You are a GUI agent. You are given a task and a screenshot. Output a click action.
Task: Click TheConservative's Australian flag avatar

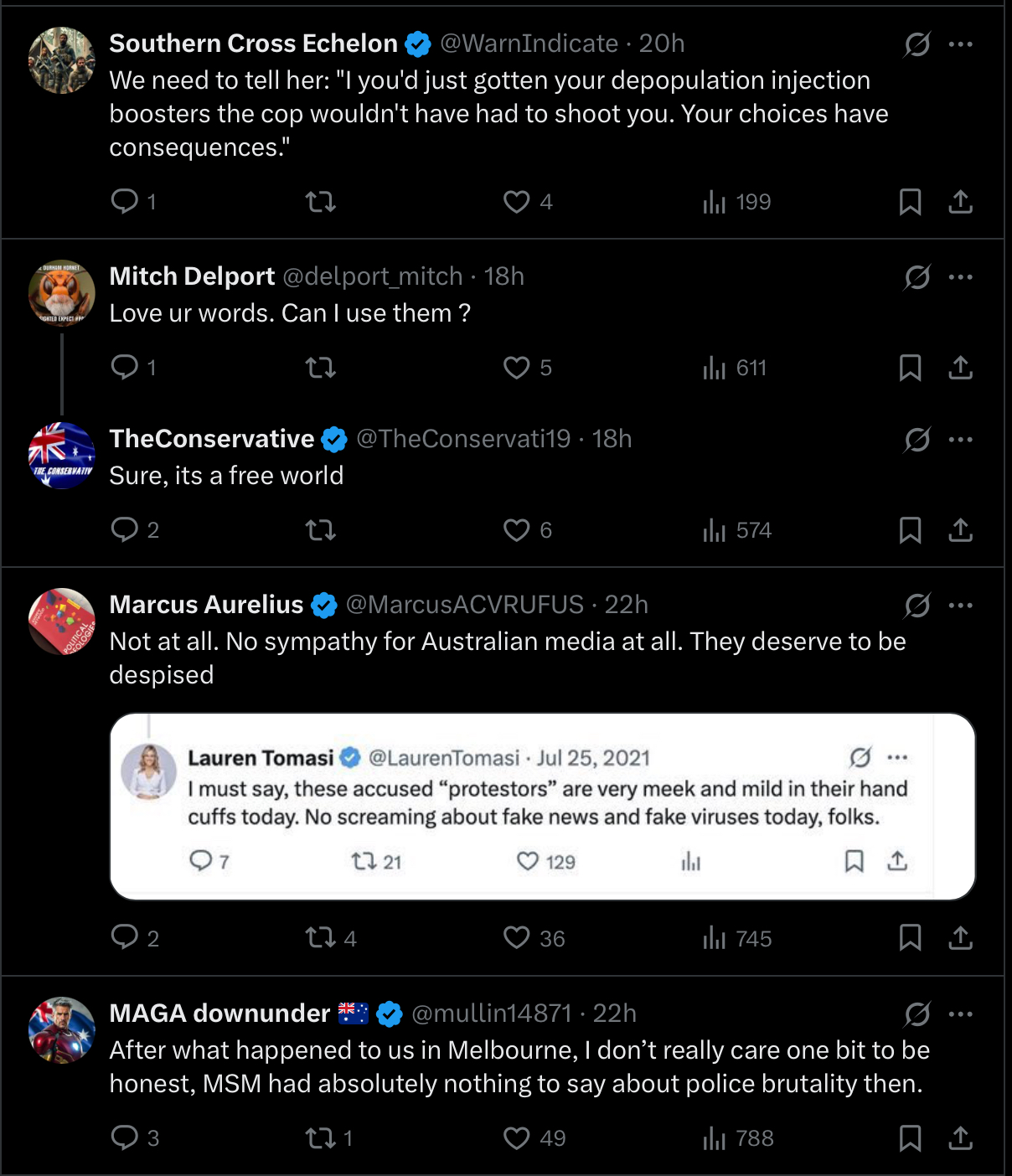pyautogui.click(x=62, y=455)
